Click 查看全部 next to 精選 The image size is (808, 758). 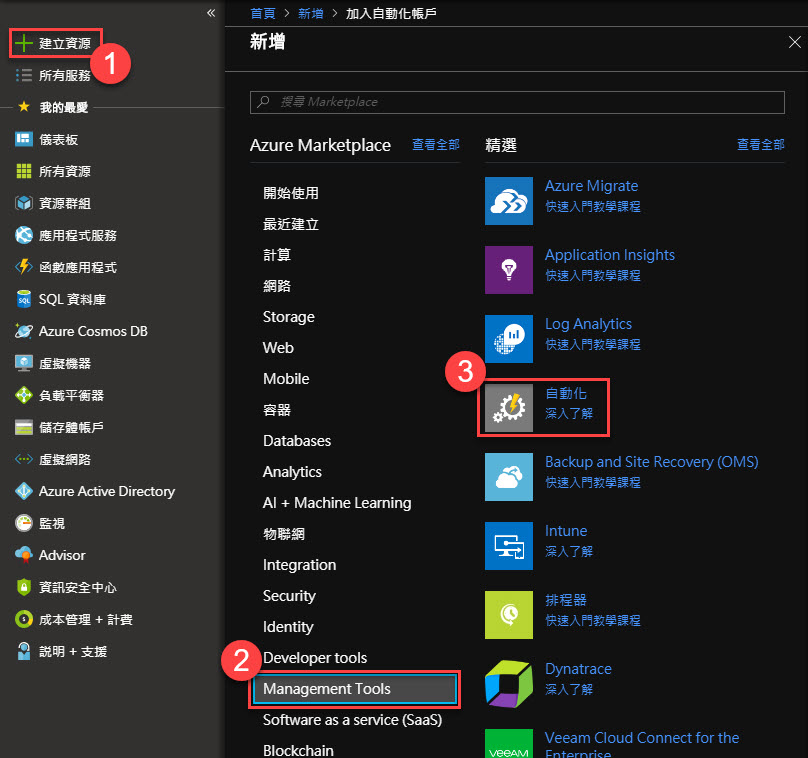761,145
